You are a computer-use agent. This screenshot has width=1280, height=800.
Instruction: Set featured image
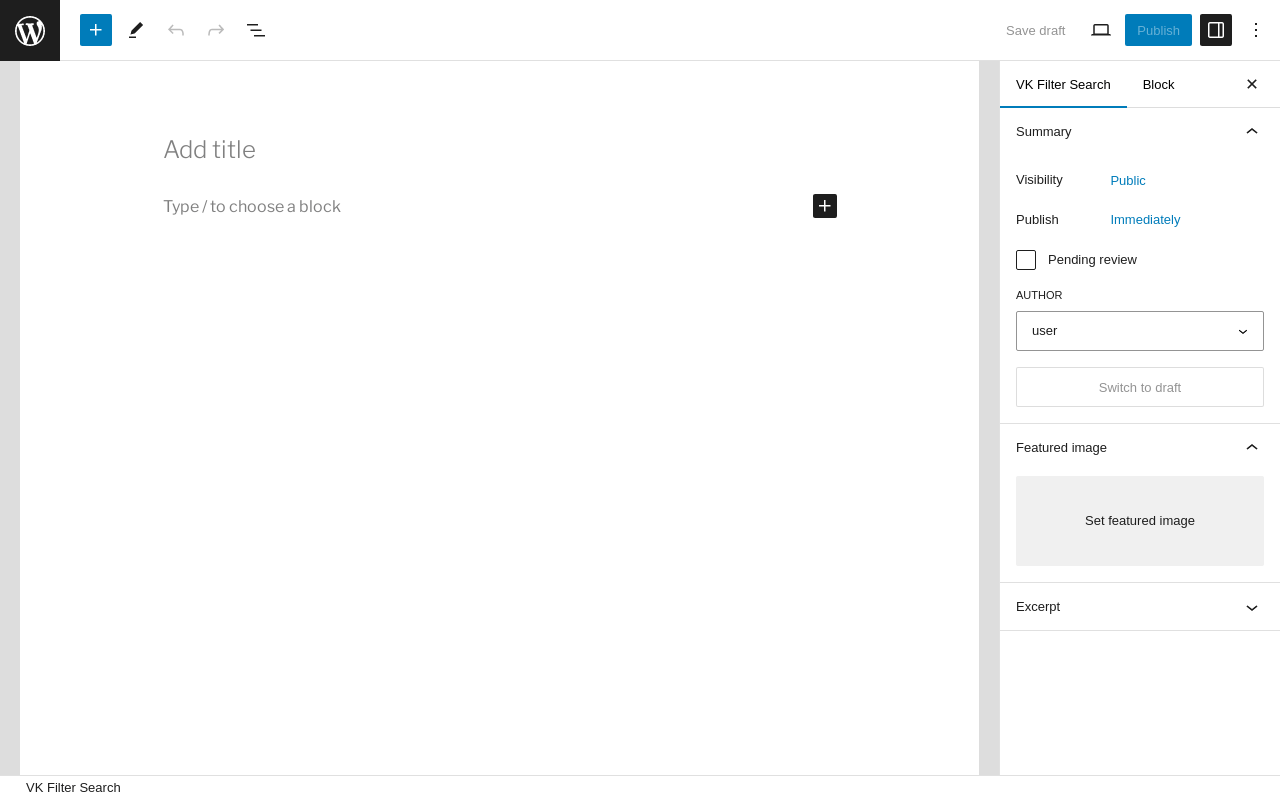[1140, 521]
